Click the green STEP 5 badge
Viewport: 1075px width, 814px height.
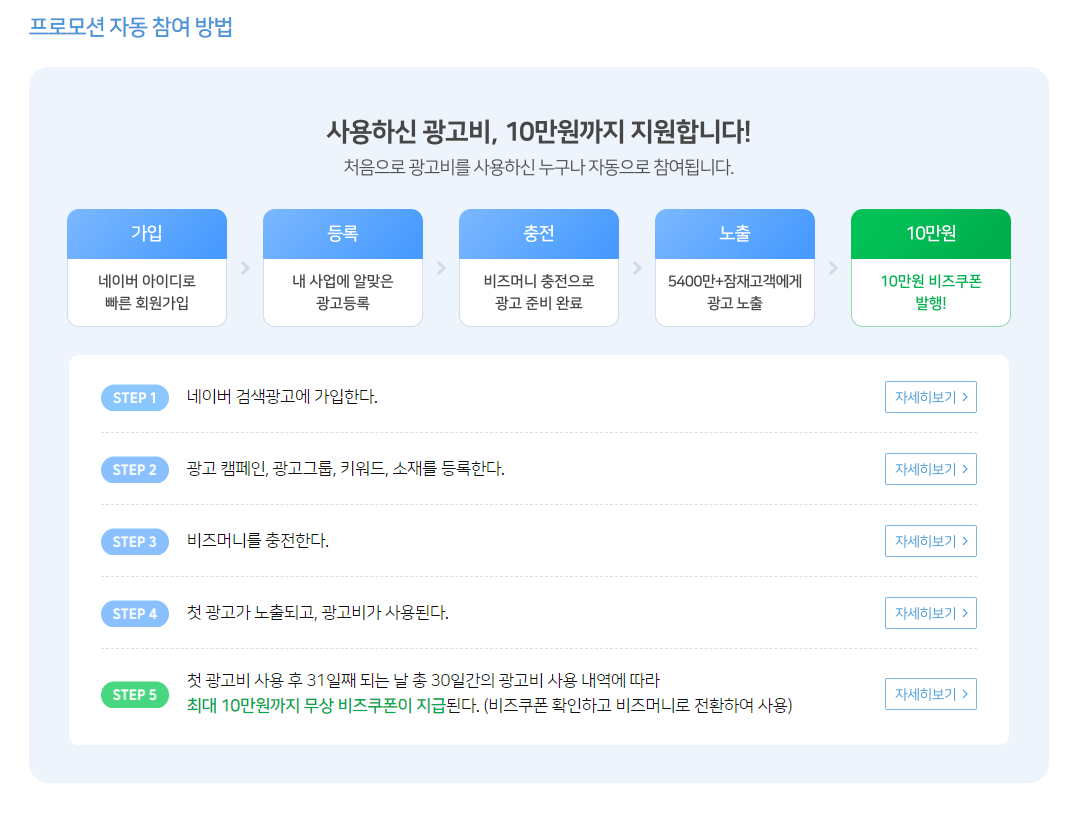click(135, 695)
